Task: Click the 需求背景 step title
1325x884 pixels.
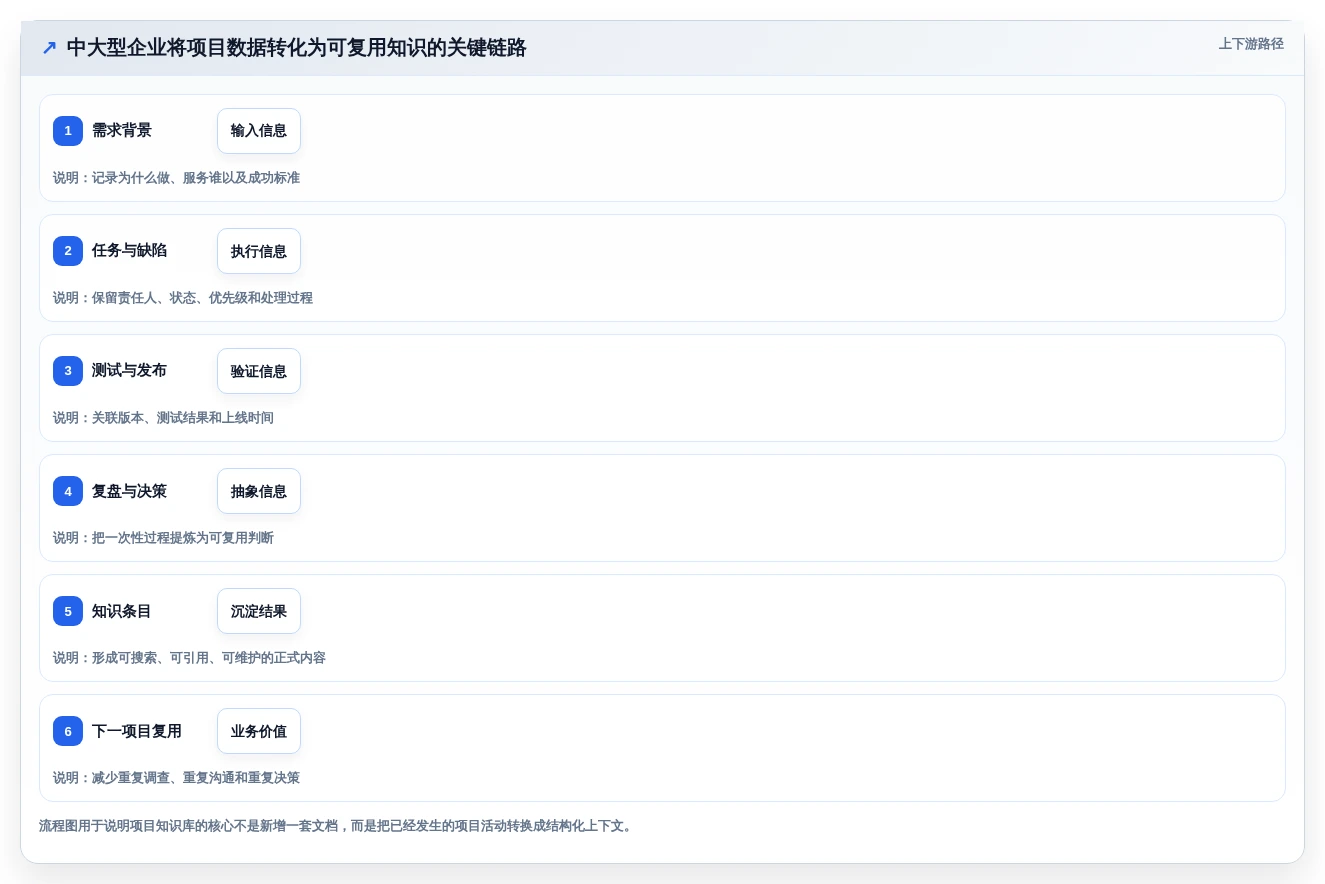Action: coord(122,130)
